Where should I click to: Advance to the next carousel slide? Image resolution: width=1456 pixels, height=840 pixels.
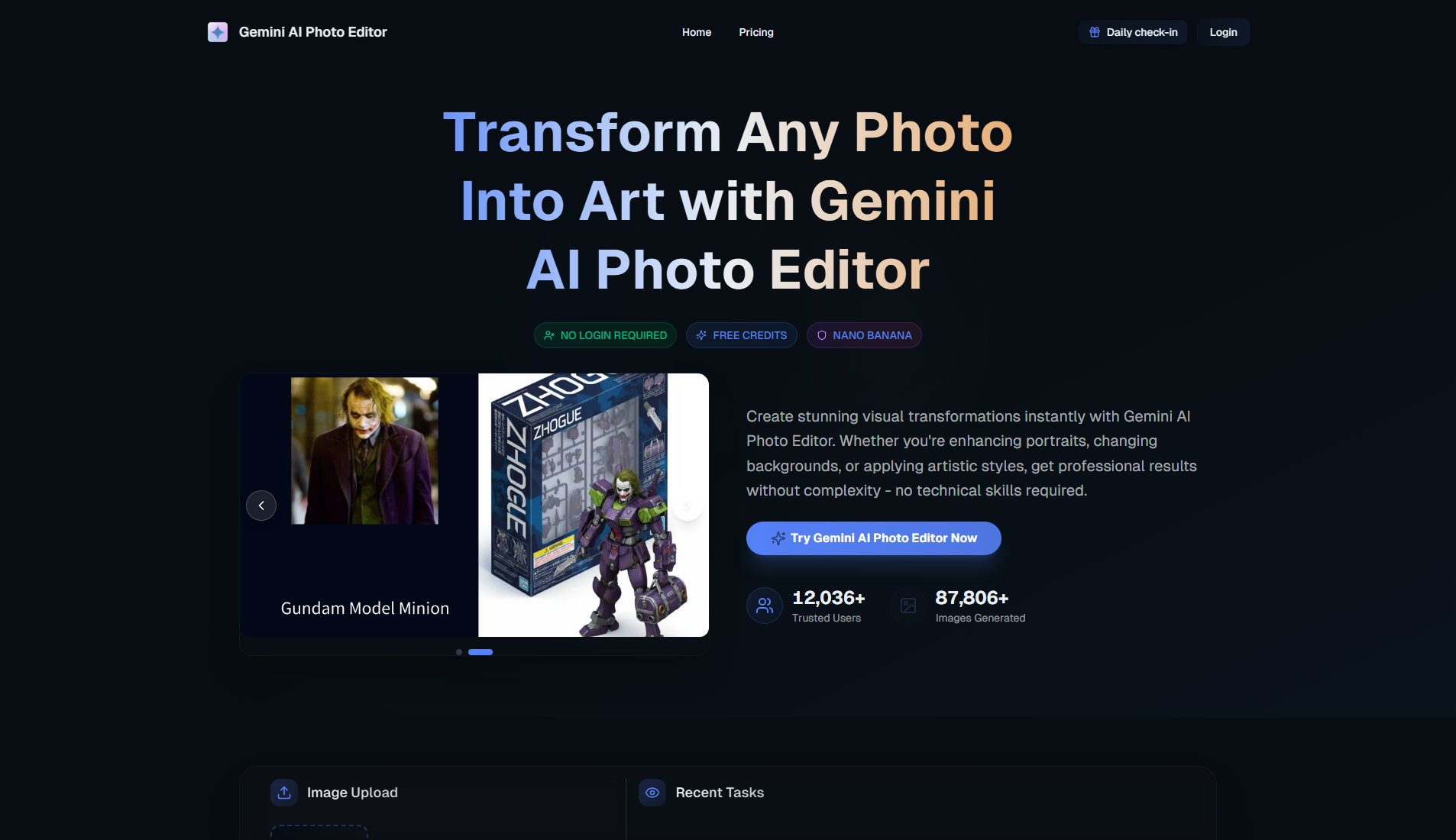[687, 506]
